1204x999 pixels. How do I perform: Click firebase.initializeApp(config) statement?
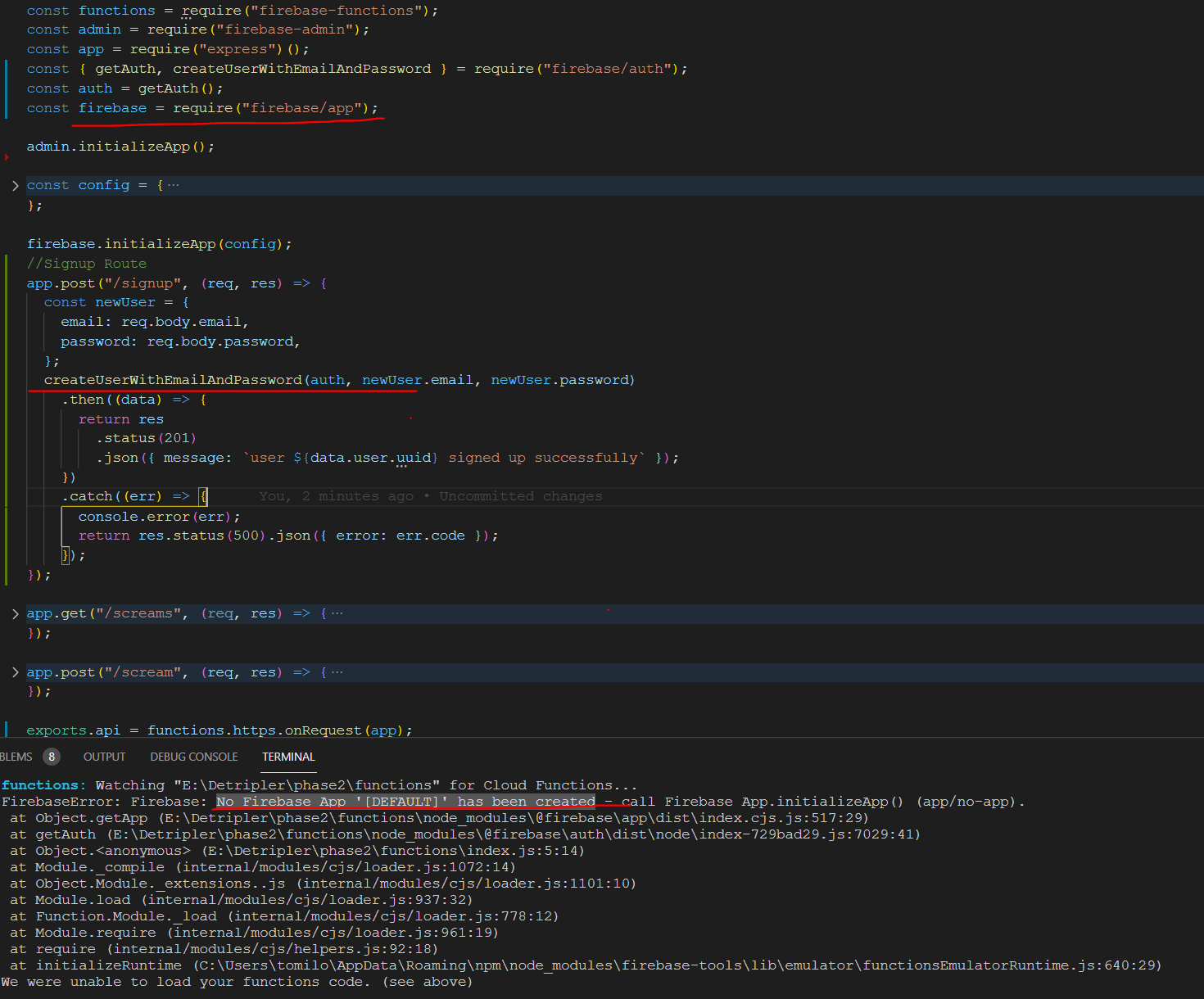click(x=159, y=244)
